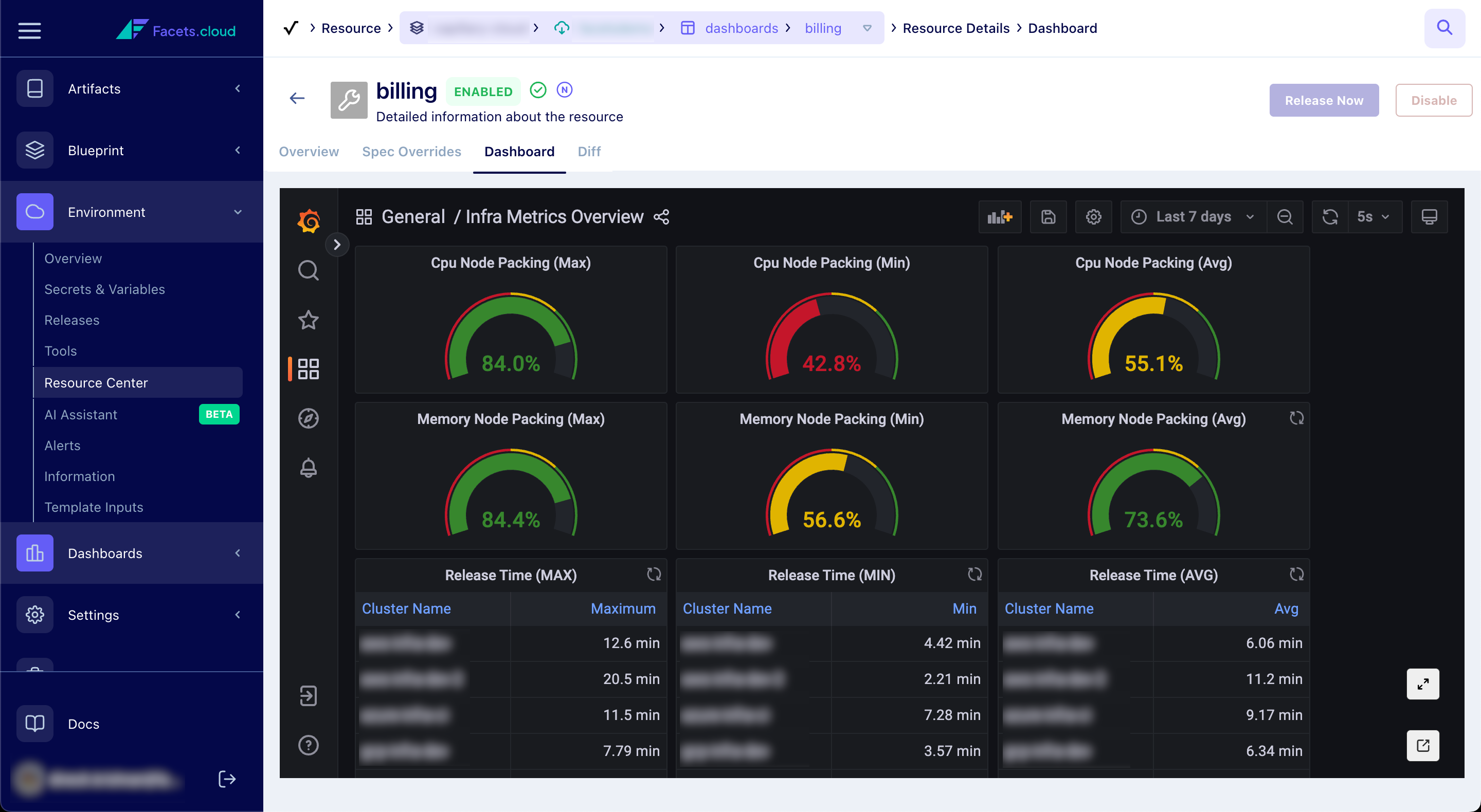Image resolution: width=1481 pixels, height=812 pixels.
Task: Click the Release Now button
Action: point(1324,100)
